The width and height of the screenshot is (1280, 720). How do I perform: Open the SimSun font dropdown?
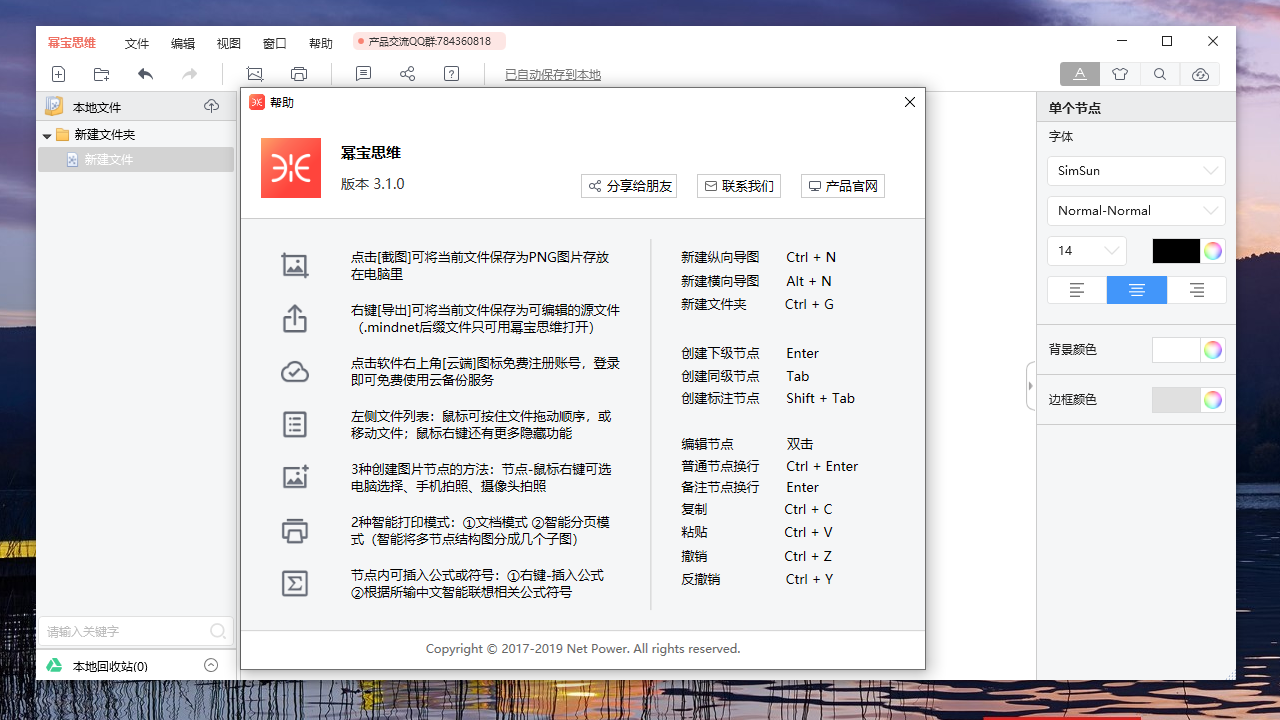click(1136, 171)
